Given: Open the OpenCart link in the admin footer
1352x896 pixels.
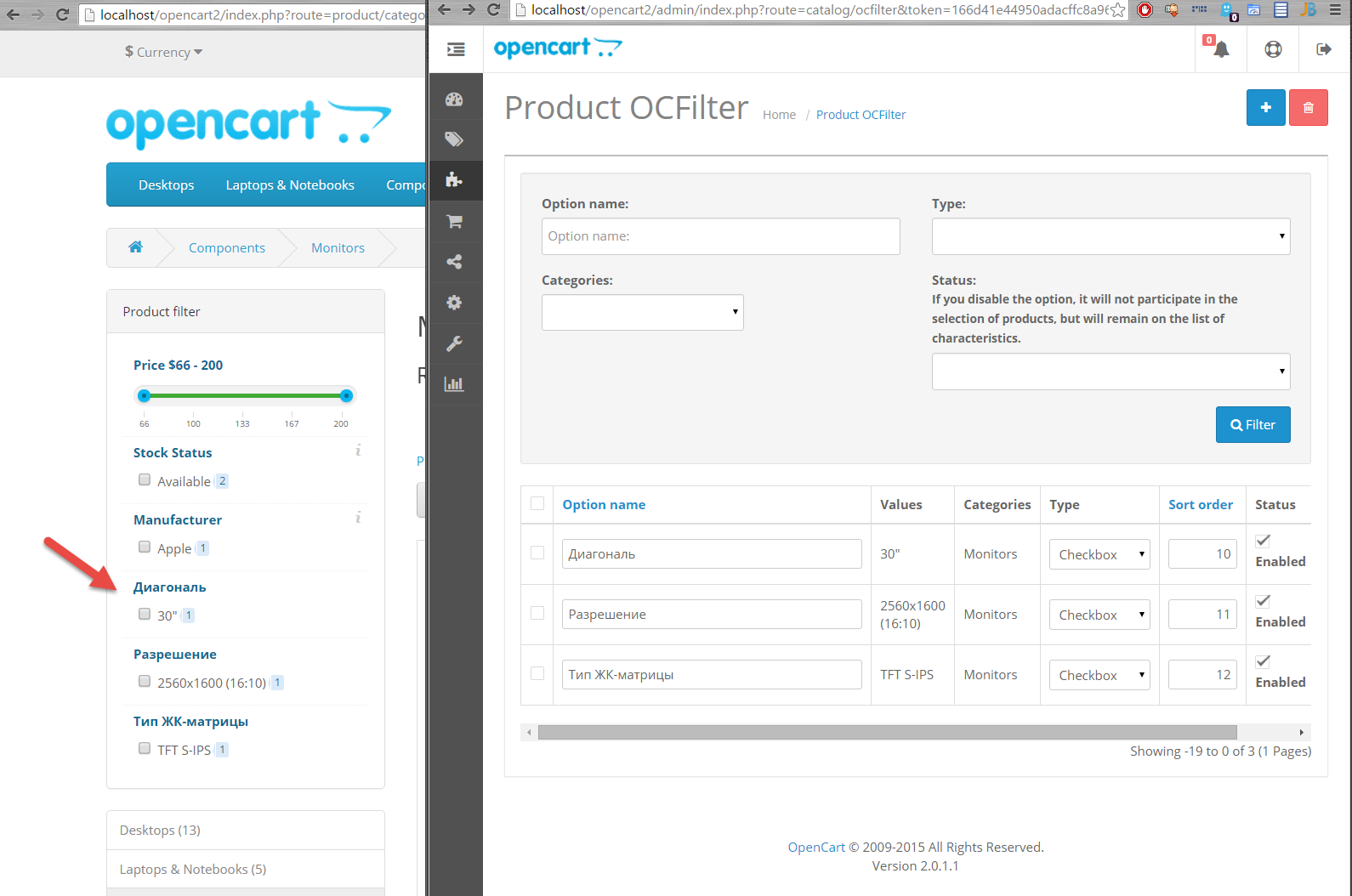Looking at the screenshot, I should tap(816, 847).
